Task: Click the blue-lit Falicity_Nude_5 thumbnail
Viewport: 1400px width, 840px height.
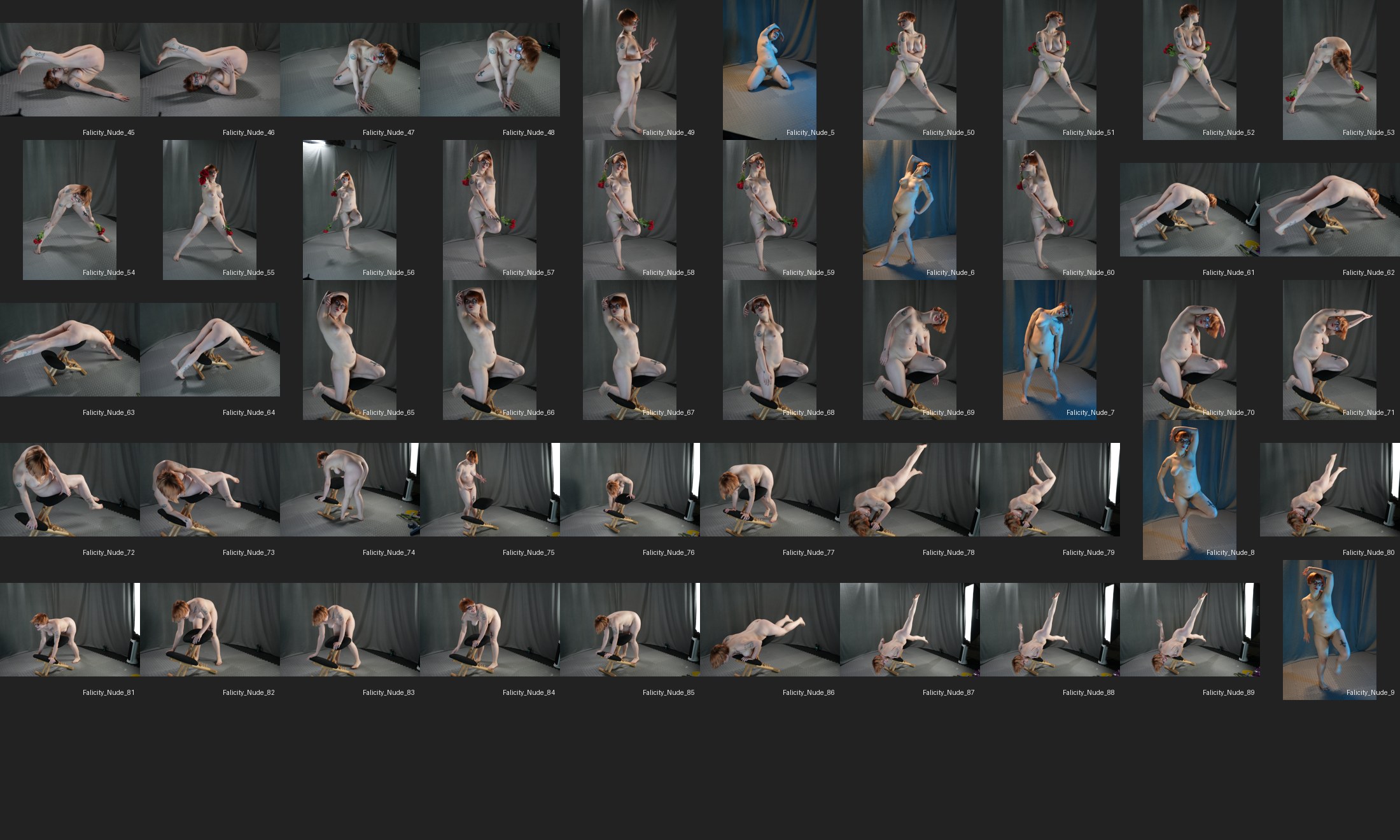Action: 769,70
